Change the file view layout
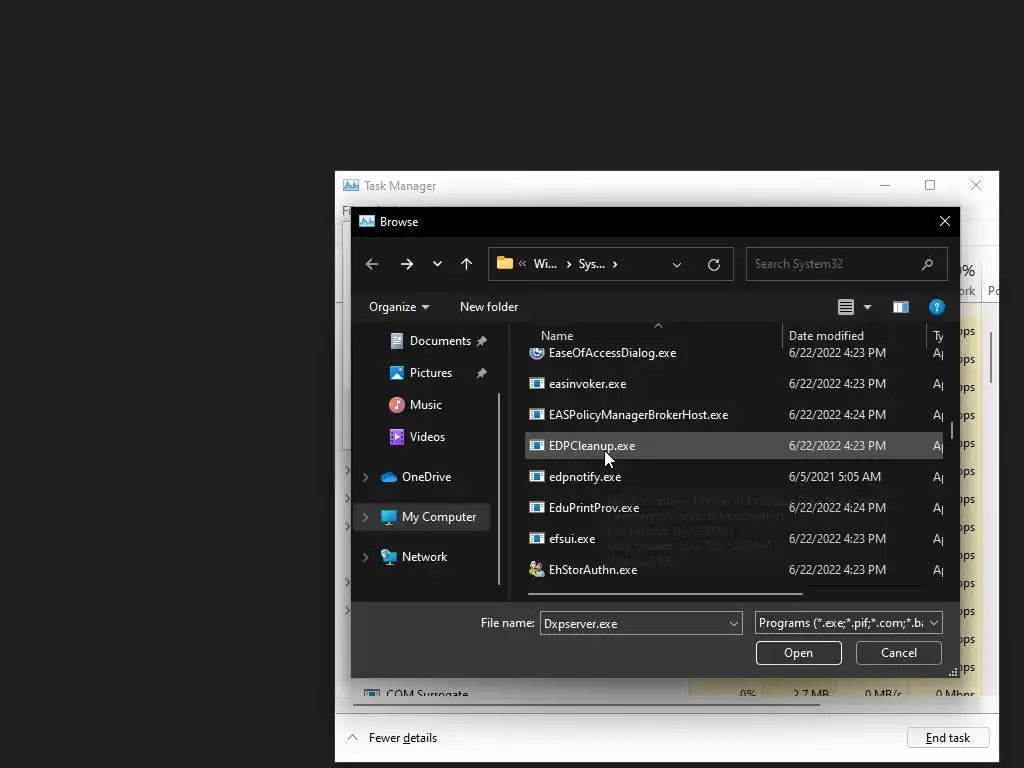 pos(846,307)
